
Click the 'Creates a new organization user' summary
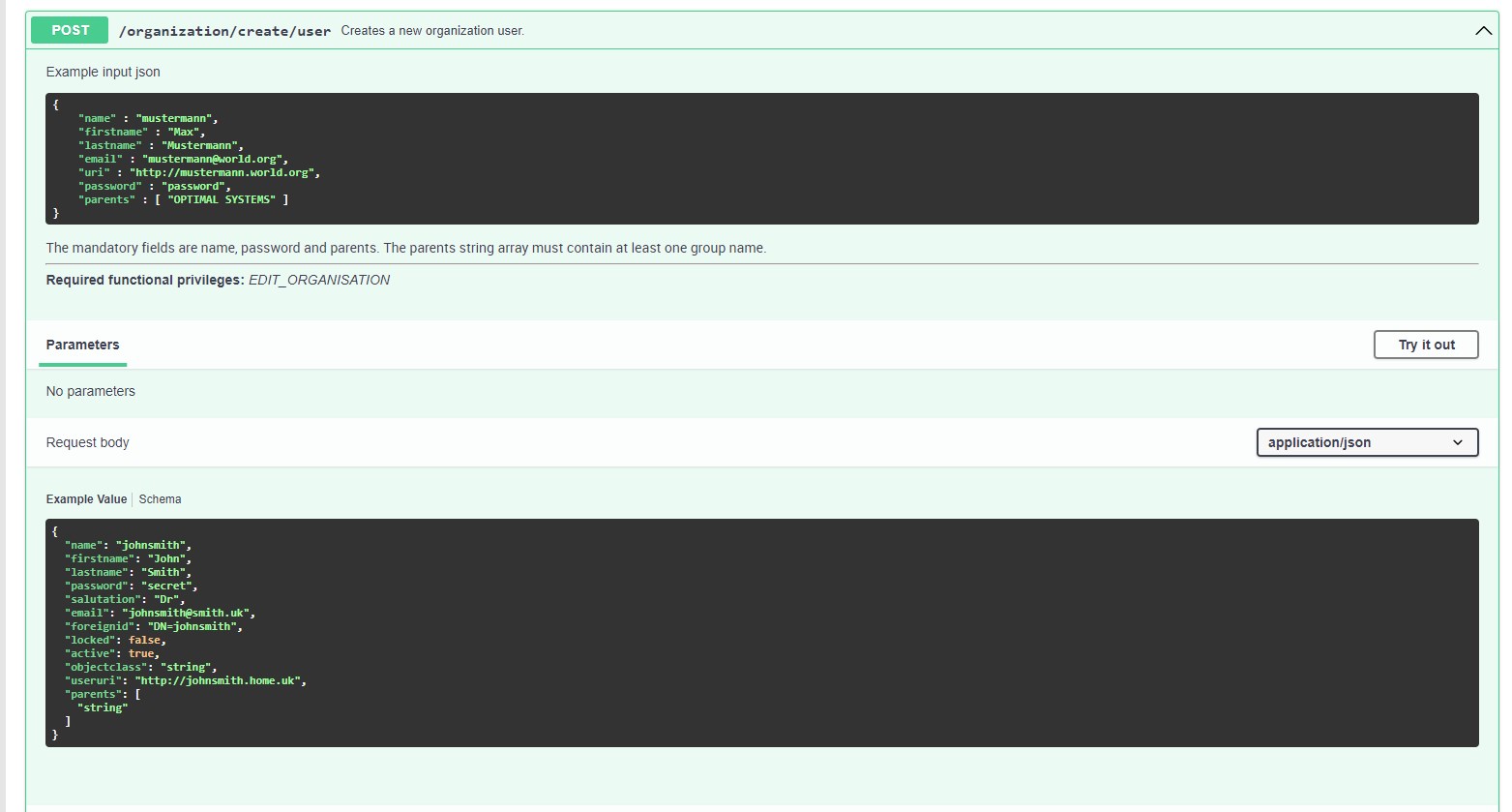[x=432, y=31]
